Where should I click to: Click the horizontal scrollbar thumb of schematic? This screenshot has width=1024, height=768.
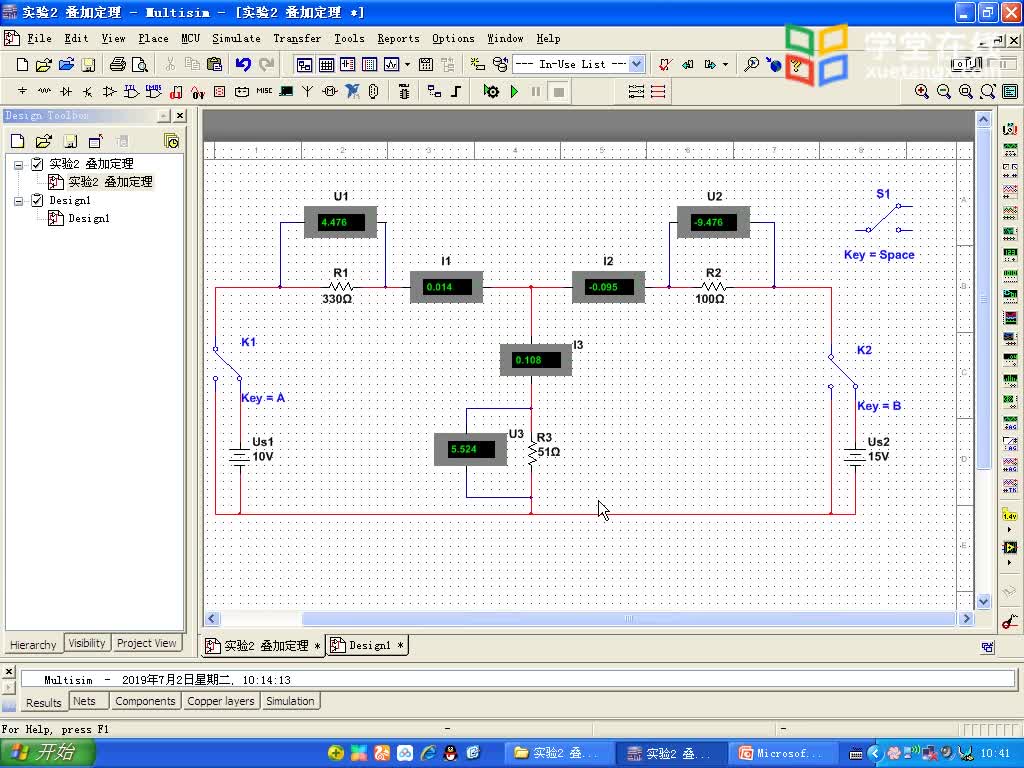(628, 618)
